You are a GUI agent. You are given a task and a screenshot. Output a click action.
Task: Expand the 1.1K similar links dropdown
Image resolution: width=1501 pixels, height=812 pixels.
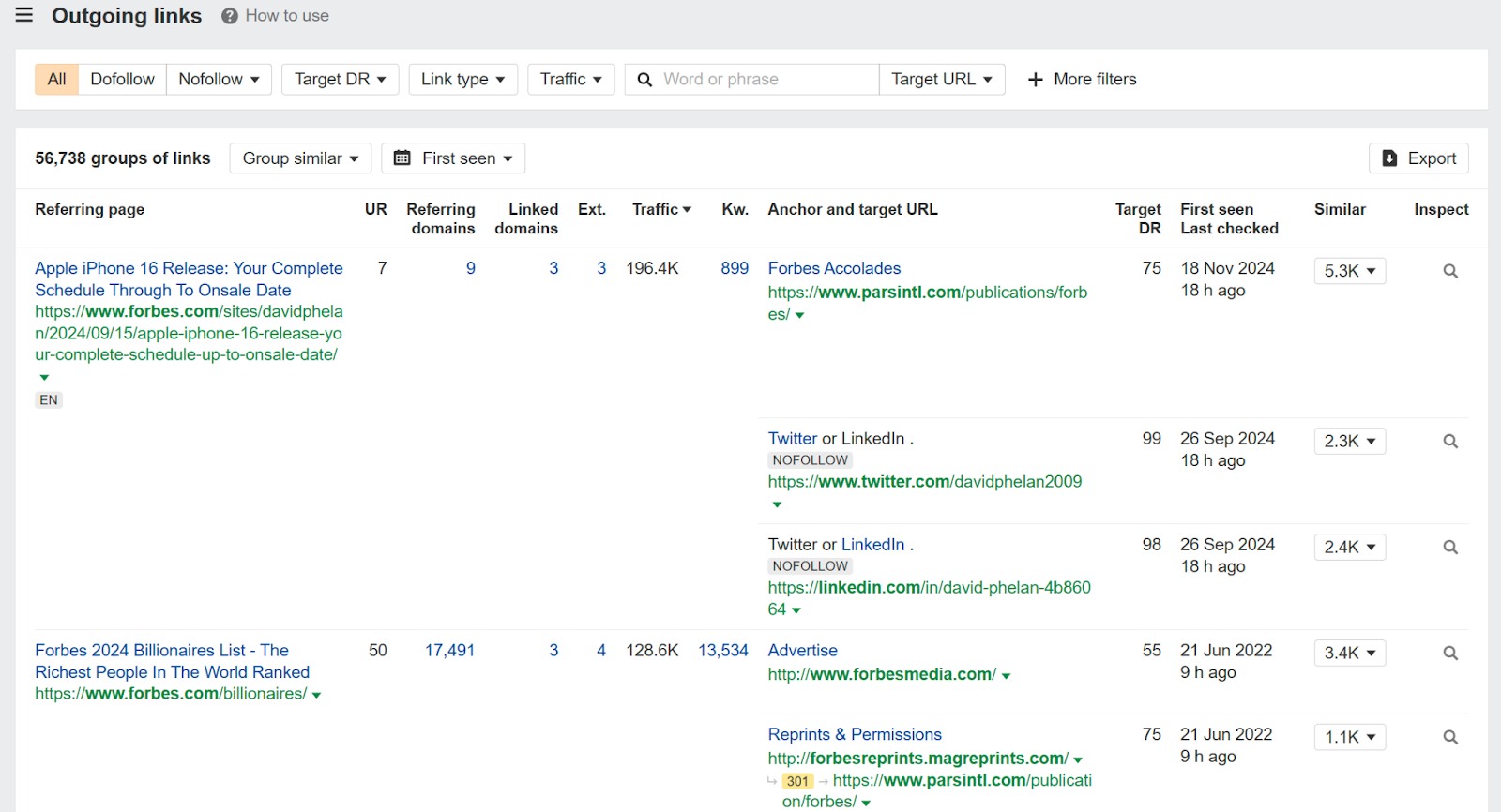pos(1350,737)
